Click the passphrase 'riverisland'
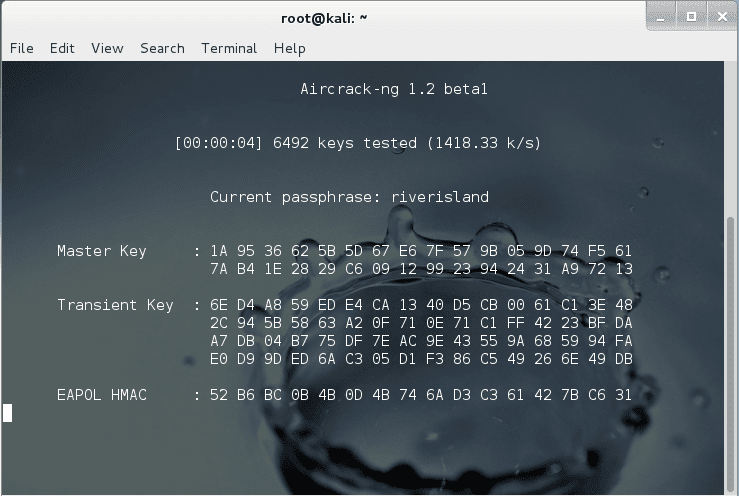The height and width of the screenshot is (496, 739). click(440, 197)
